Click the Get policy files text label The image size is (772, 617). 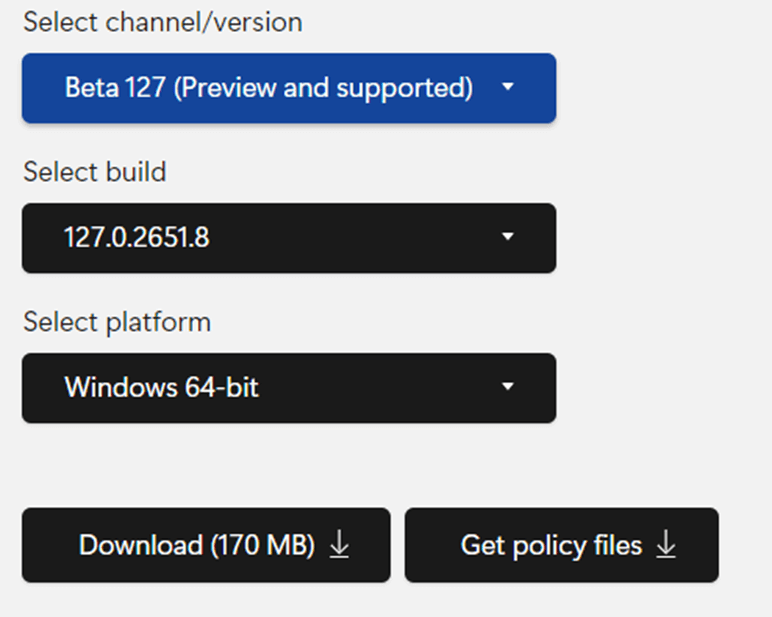(551, 546)
